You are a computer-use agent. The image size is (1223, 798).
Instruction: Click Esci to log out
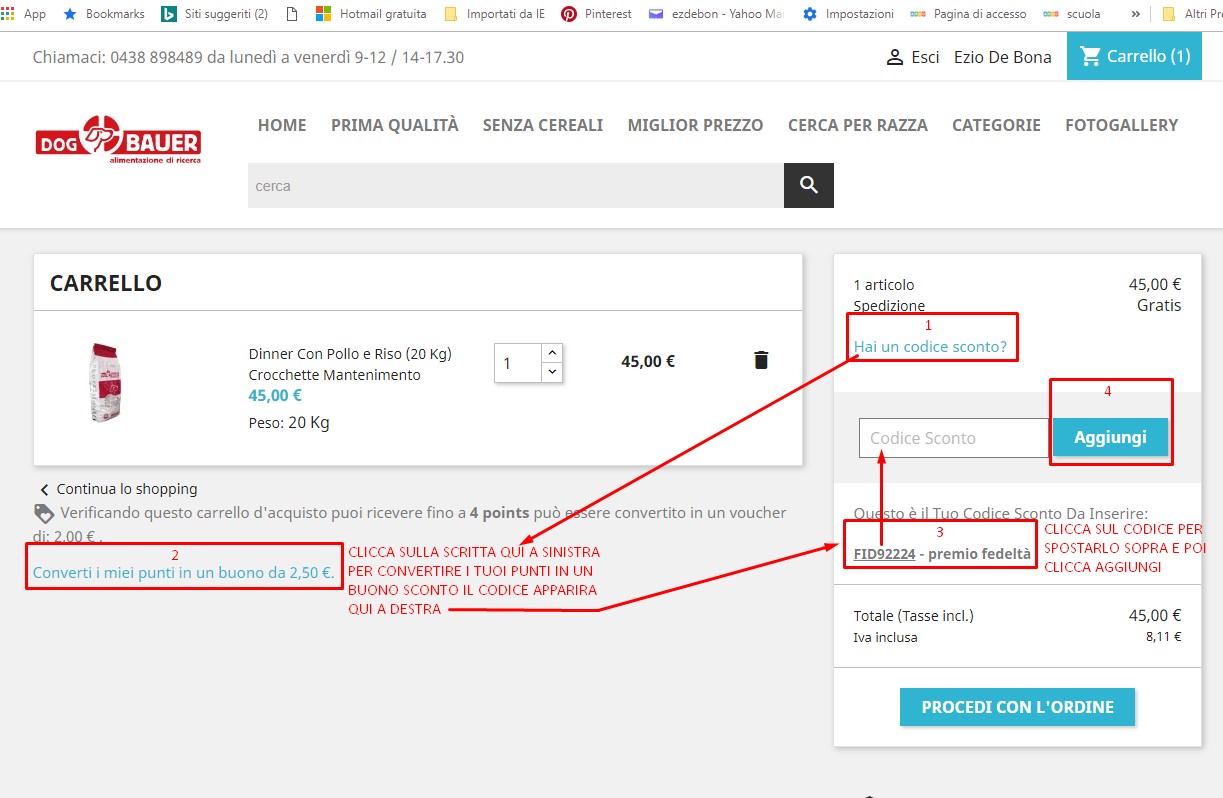(x=913, y=57)
